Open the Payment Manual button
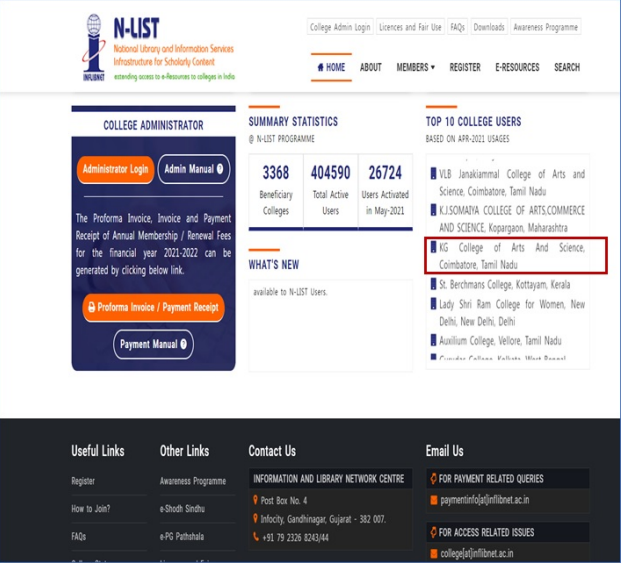622x565 pixels. tap(154, 344)
